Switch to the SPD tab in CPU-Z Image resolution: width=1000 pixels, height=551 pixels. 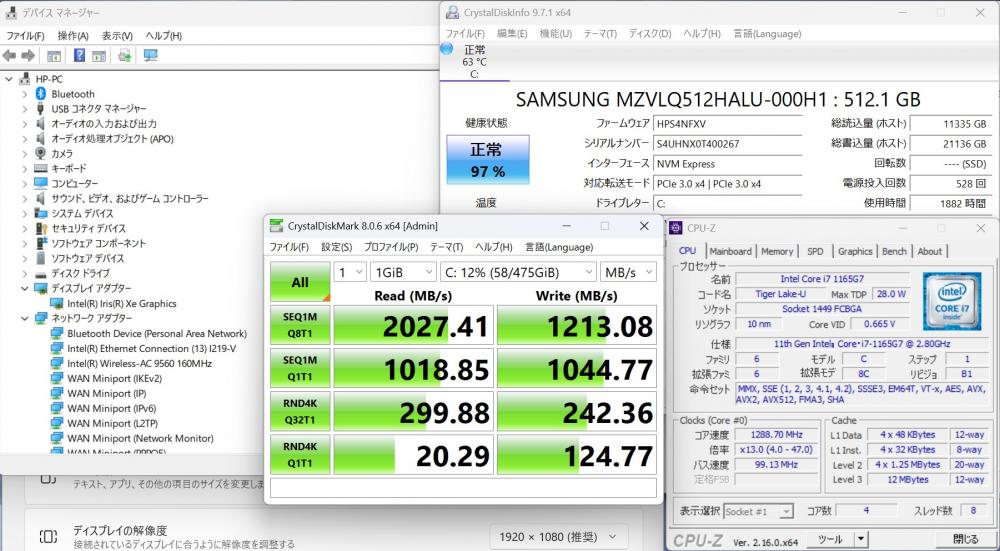tap(815, 251)
